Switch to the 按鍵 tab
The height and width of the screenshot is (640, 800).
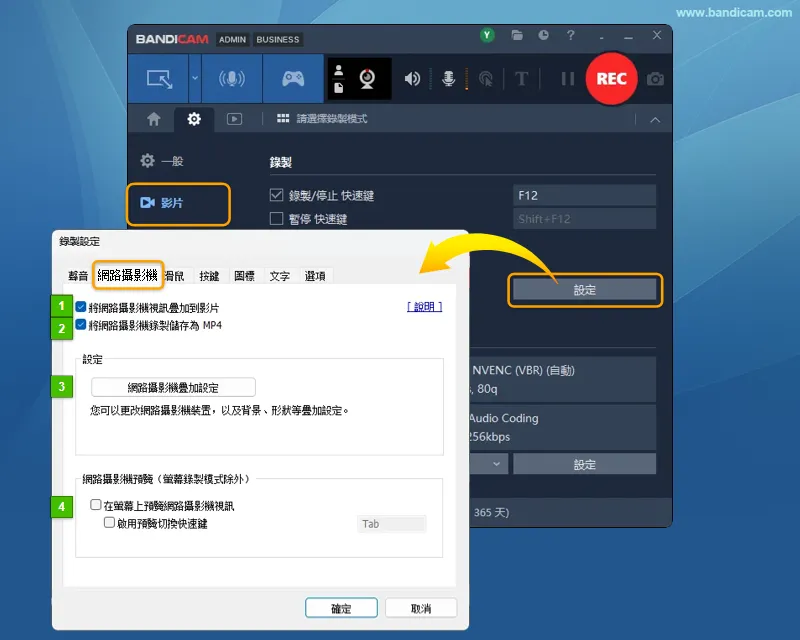(209, 276)
